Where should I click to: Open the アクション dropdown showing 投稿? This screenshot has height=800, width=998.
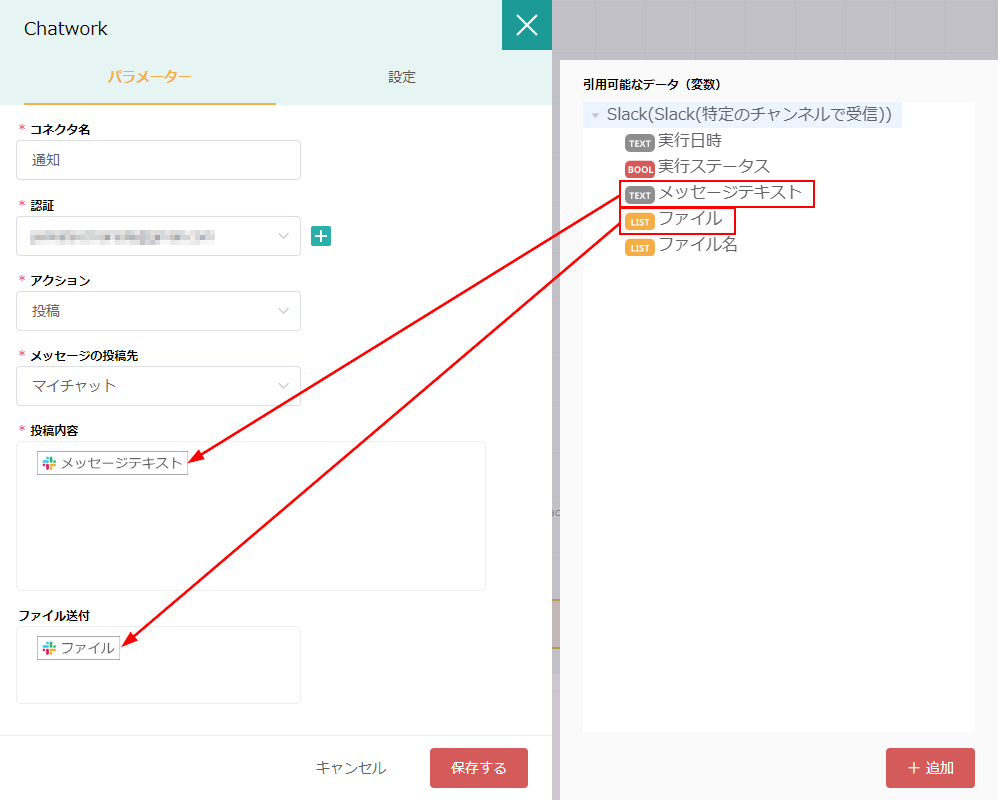point(158,311)
